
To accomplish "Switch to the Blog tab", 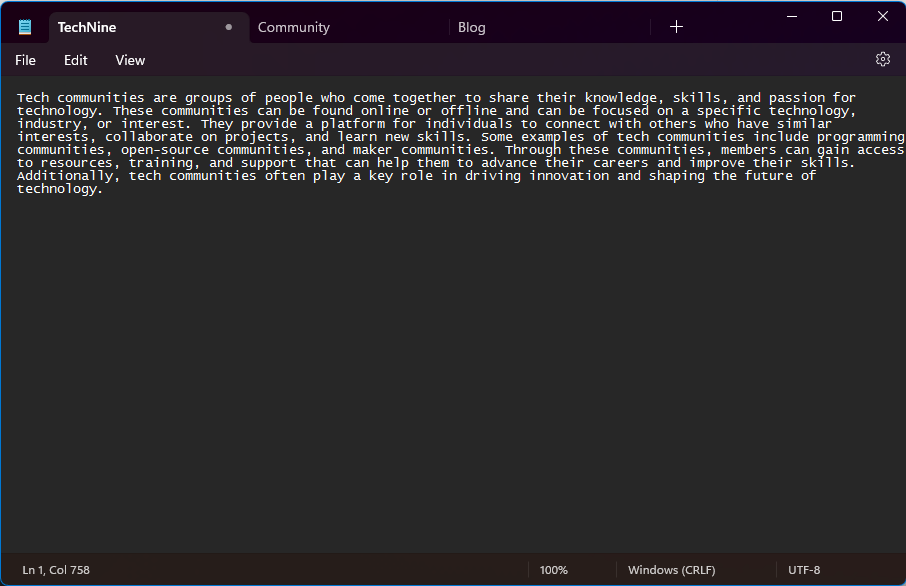I will click(x=471, y=27).
